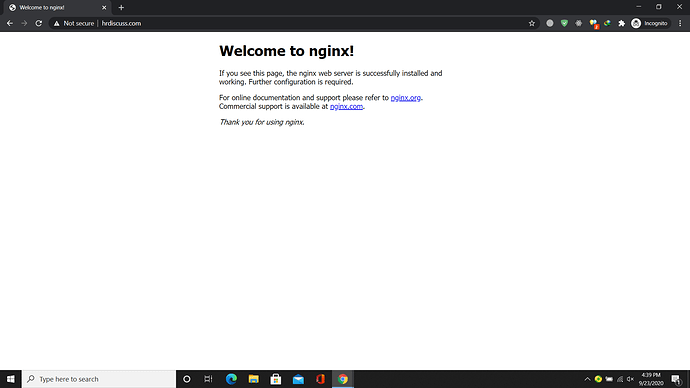Go back to the previous page

(10, 23)
